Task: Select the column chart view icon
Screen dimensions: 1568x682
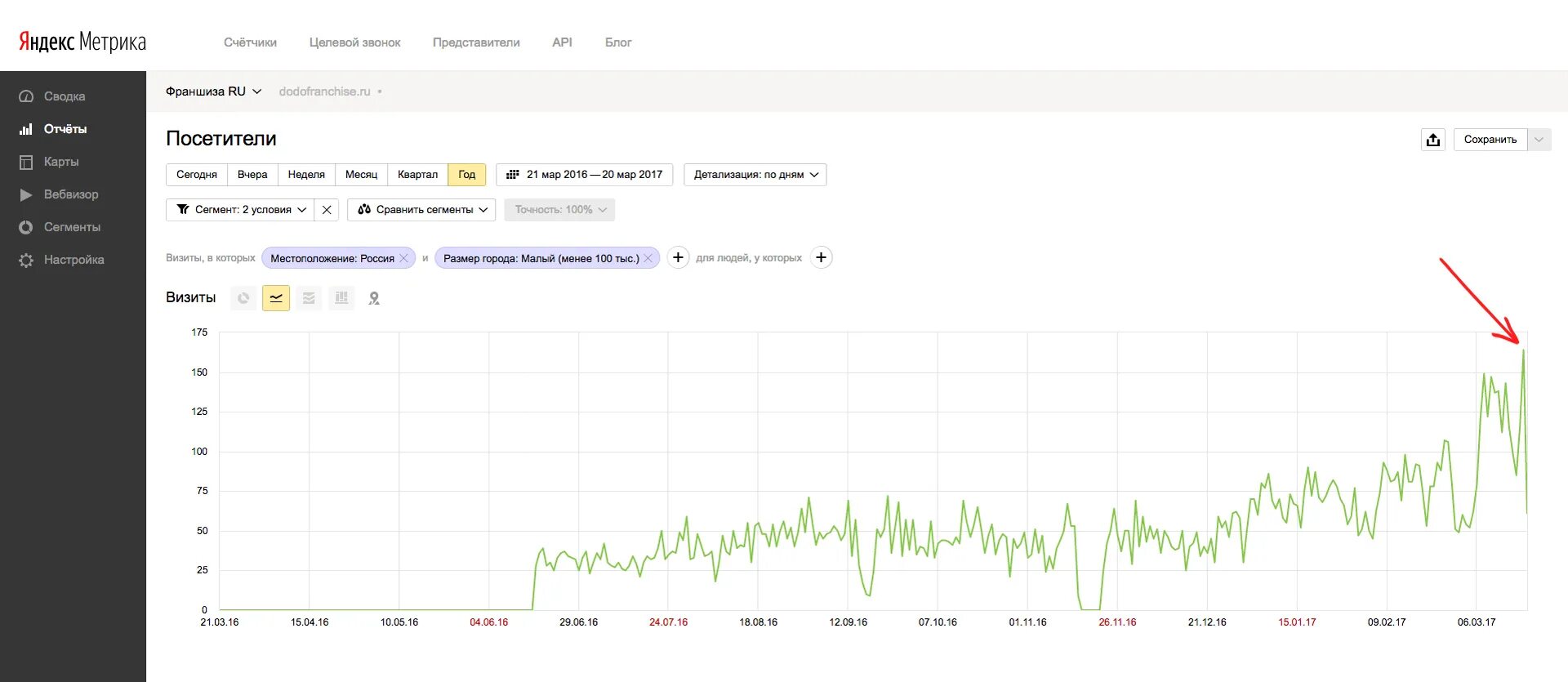Action: click(x=341, y=298)
